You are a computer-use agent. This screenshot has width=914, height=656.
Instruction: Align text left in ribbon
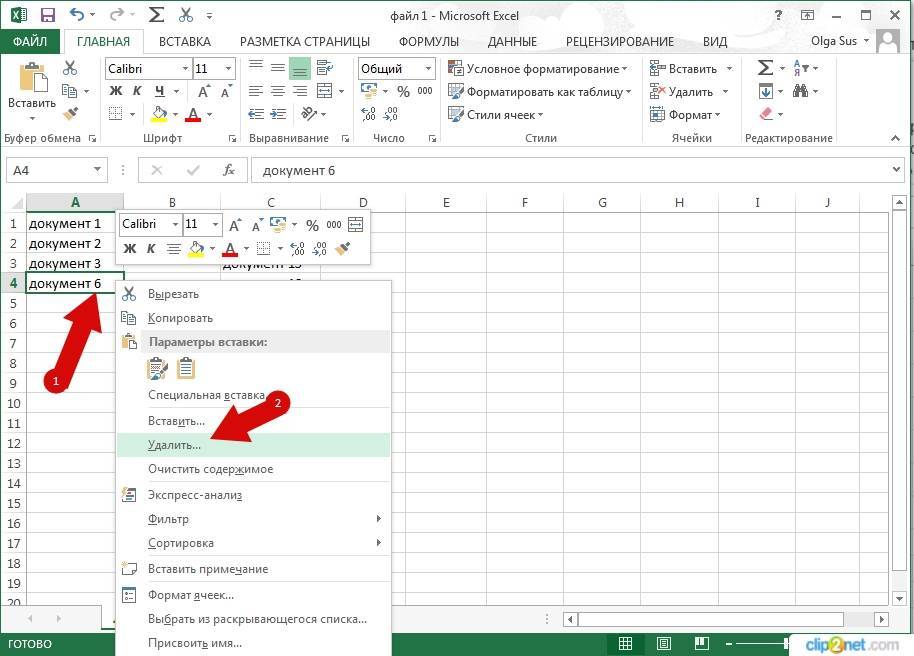coord(256,91)
